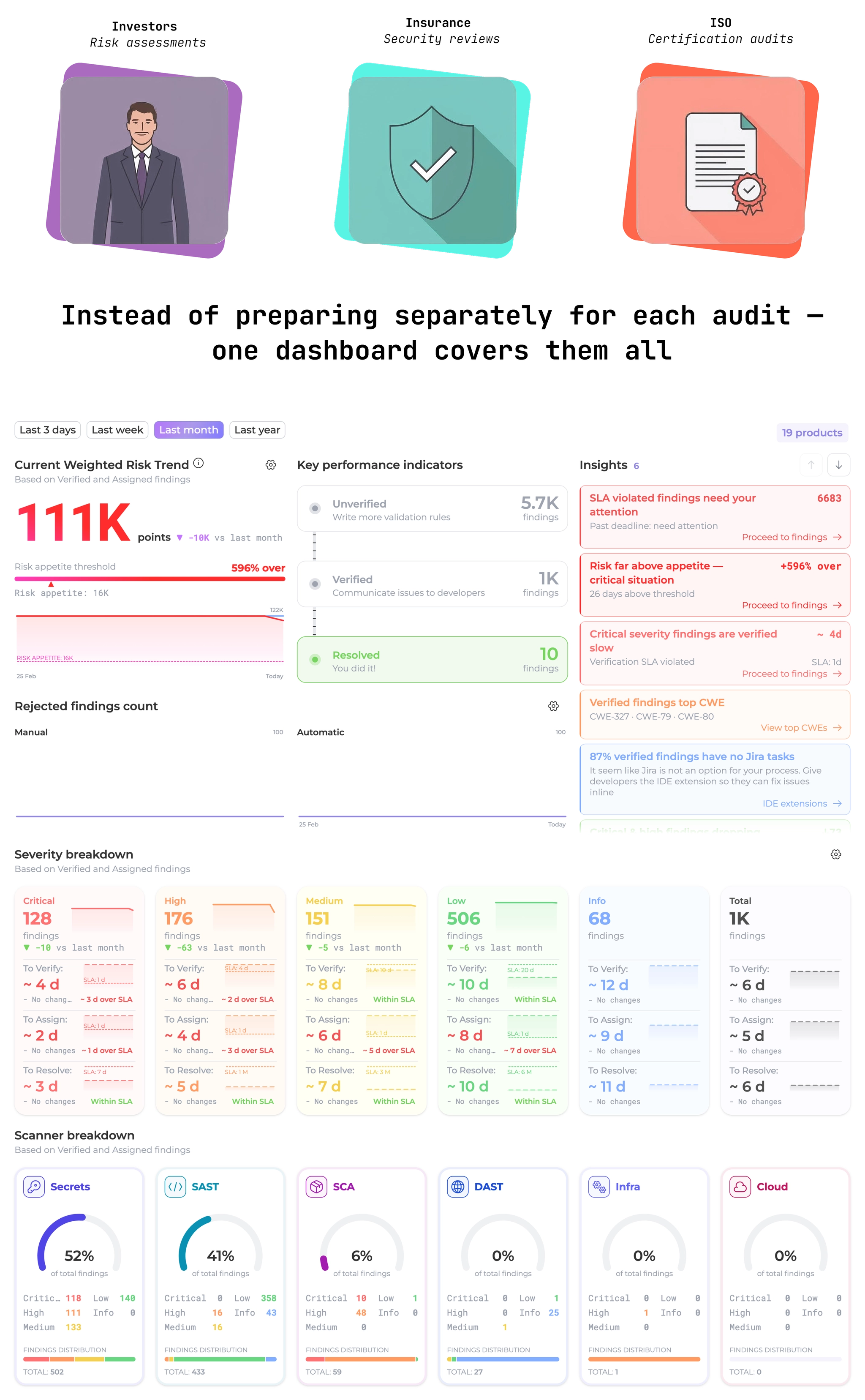Switch to Last year time range
Image resolution: width=865 pixels, height=1400 pixels.
pyautogui.click(x=257, y=430)
